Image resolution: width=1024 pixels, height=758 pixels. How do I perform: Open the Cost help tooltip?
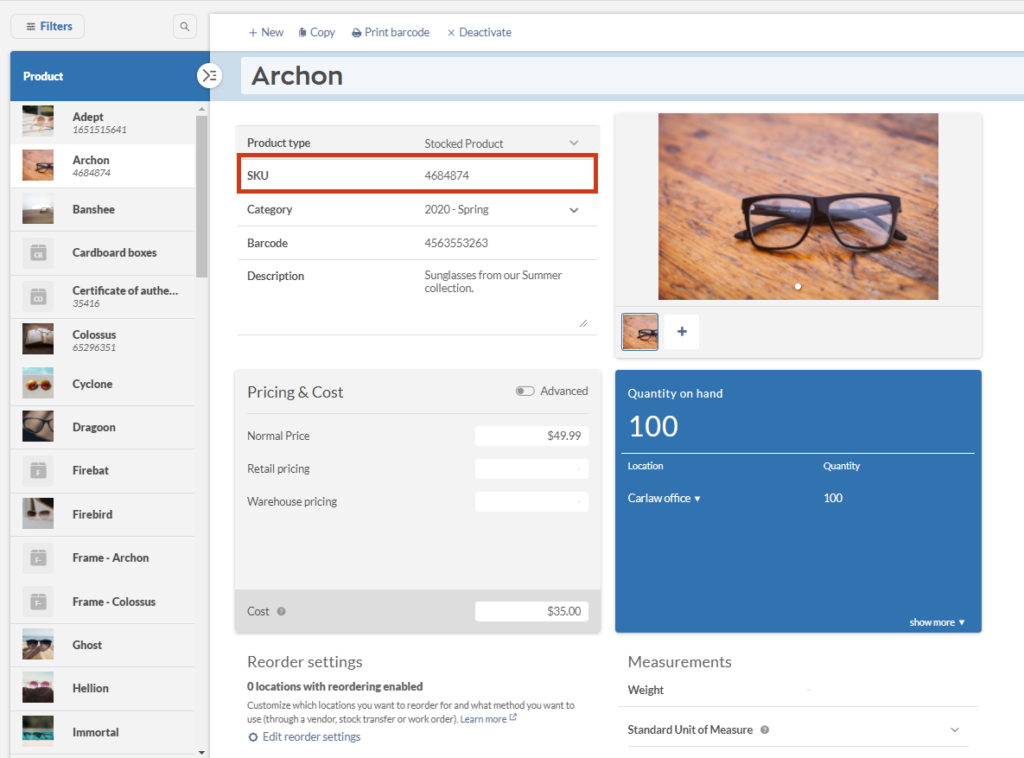coord(279,611)
